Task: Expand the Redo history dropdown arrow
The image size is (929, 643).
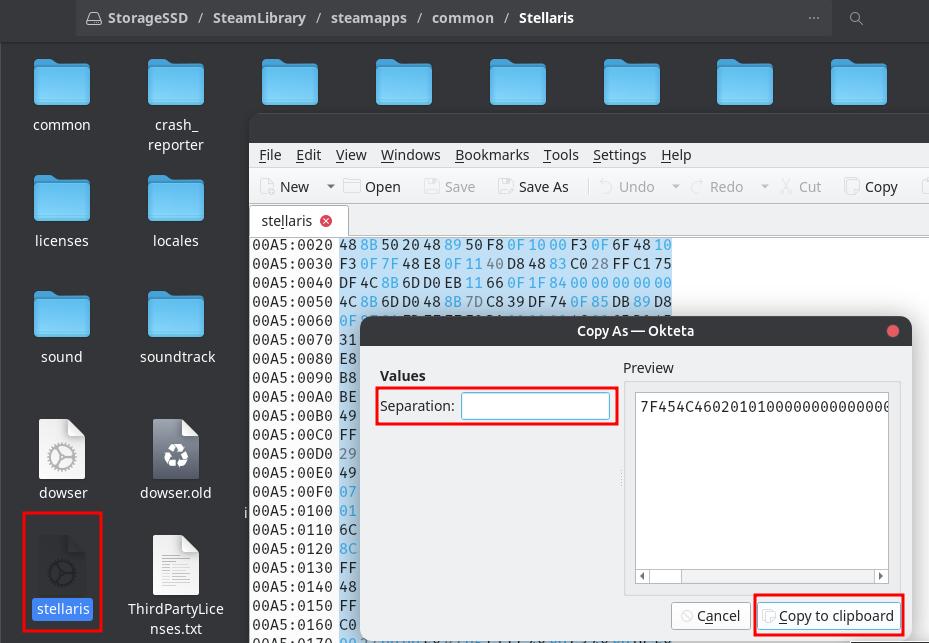Action: tap(765, 187)
